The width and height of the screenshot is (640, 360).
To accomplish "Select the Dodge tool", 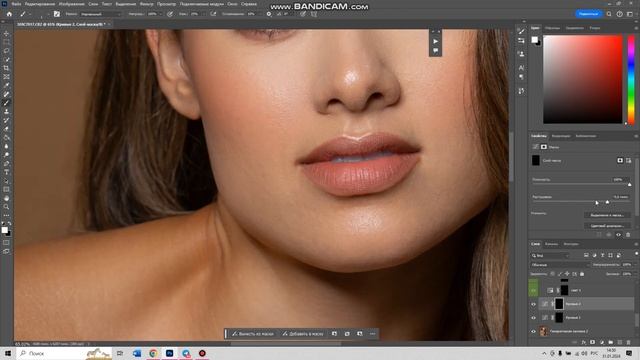I will point(6,155).
